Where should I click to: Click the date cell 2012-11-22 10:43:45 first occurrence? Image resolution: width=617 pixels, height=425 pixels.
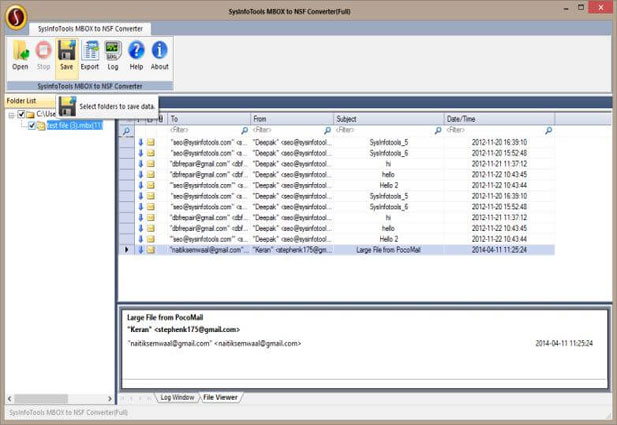tap(499, 174)
